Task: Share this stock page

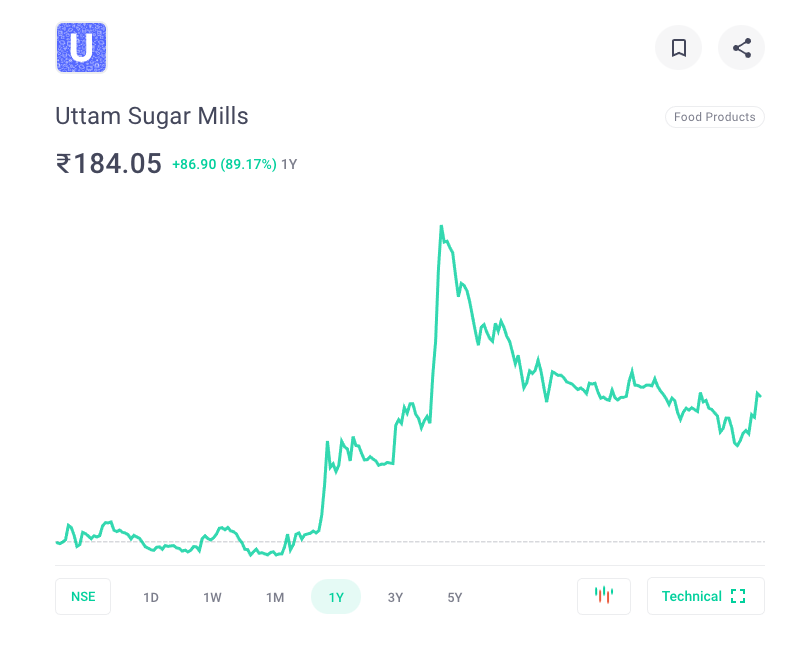Action: click(741, 48)
